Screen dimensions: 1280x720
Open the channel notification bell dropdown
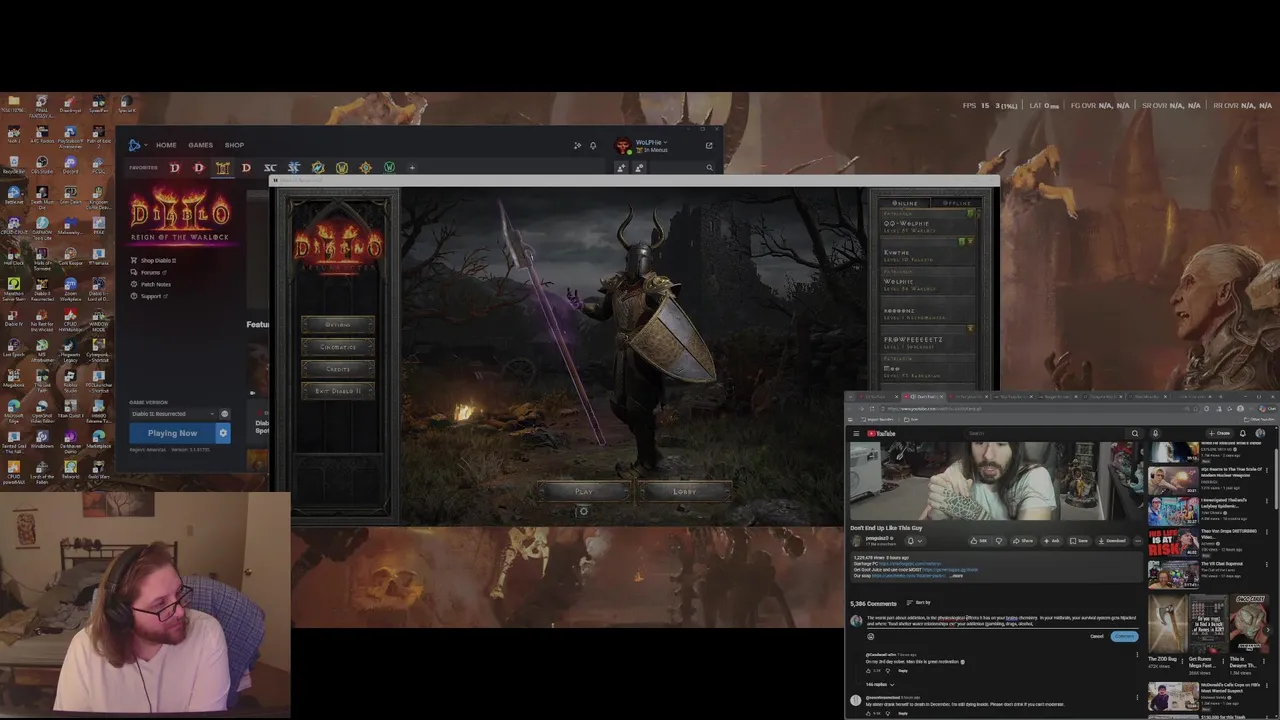click(915, 541)
